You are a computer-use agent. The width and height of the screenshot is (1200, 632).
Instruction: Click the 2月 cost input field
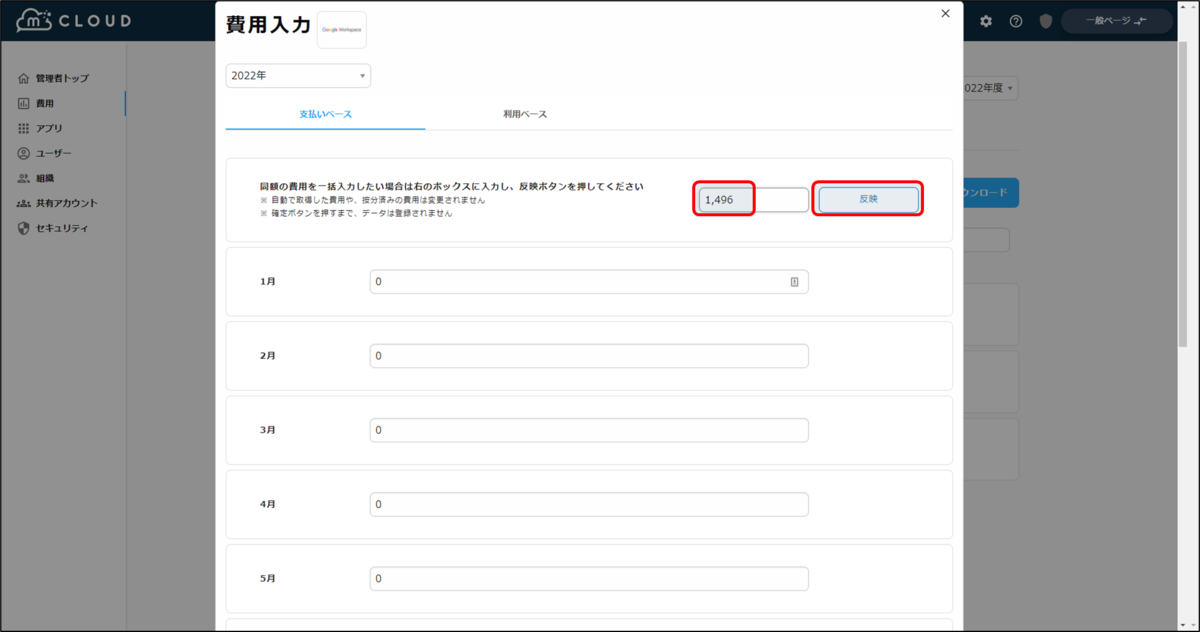[589, 356]
